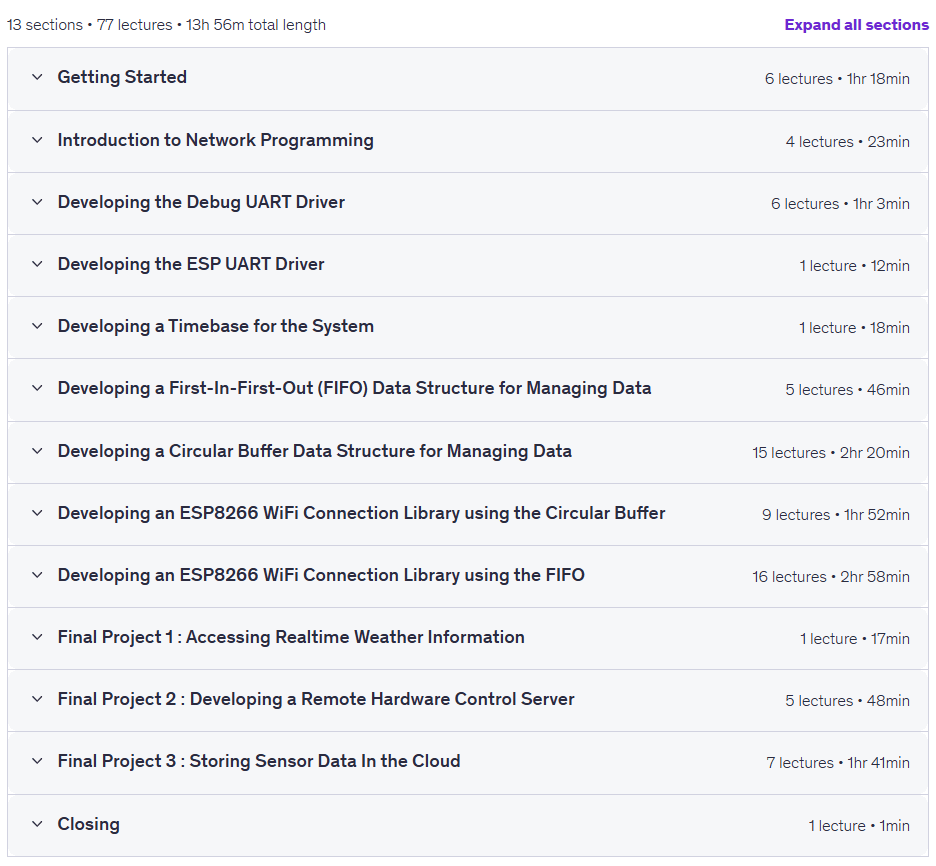The width and height of the screenshot is (936, 866).
Task: Expand the Closing section chevron
Action: (x=37, y=824)
